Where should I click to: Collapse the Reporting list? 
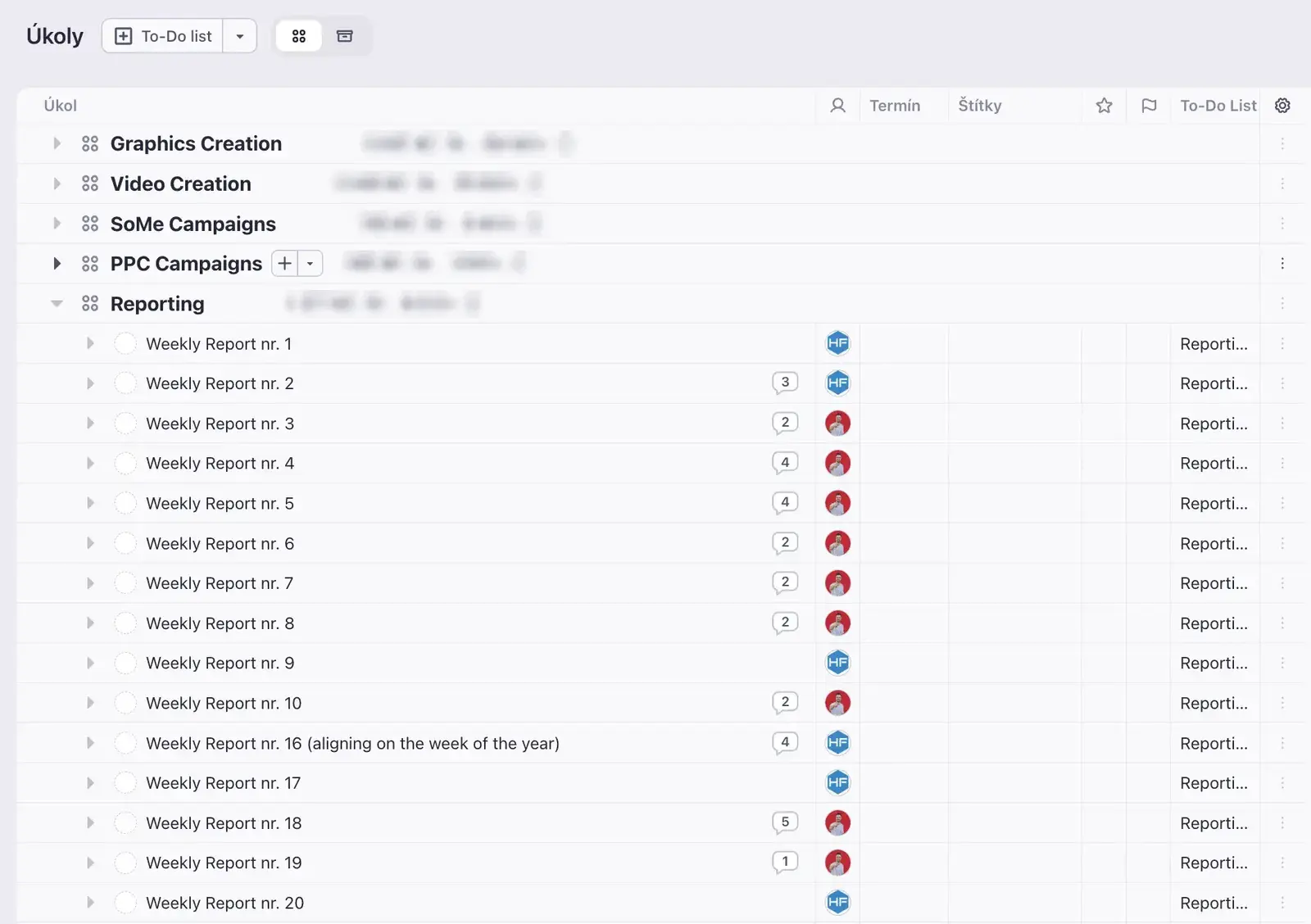[x=57, y=303]
